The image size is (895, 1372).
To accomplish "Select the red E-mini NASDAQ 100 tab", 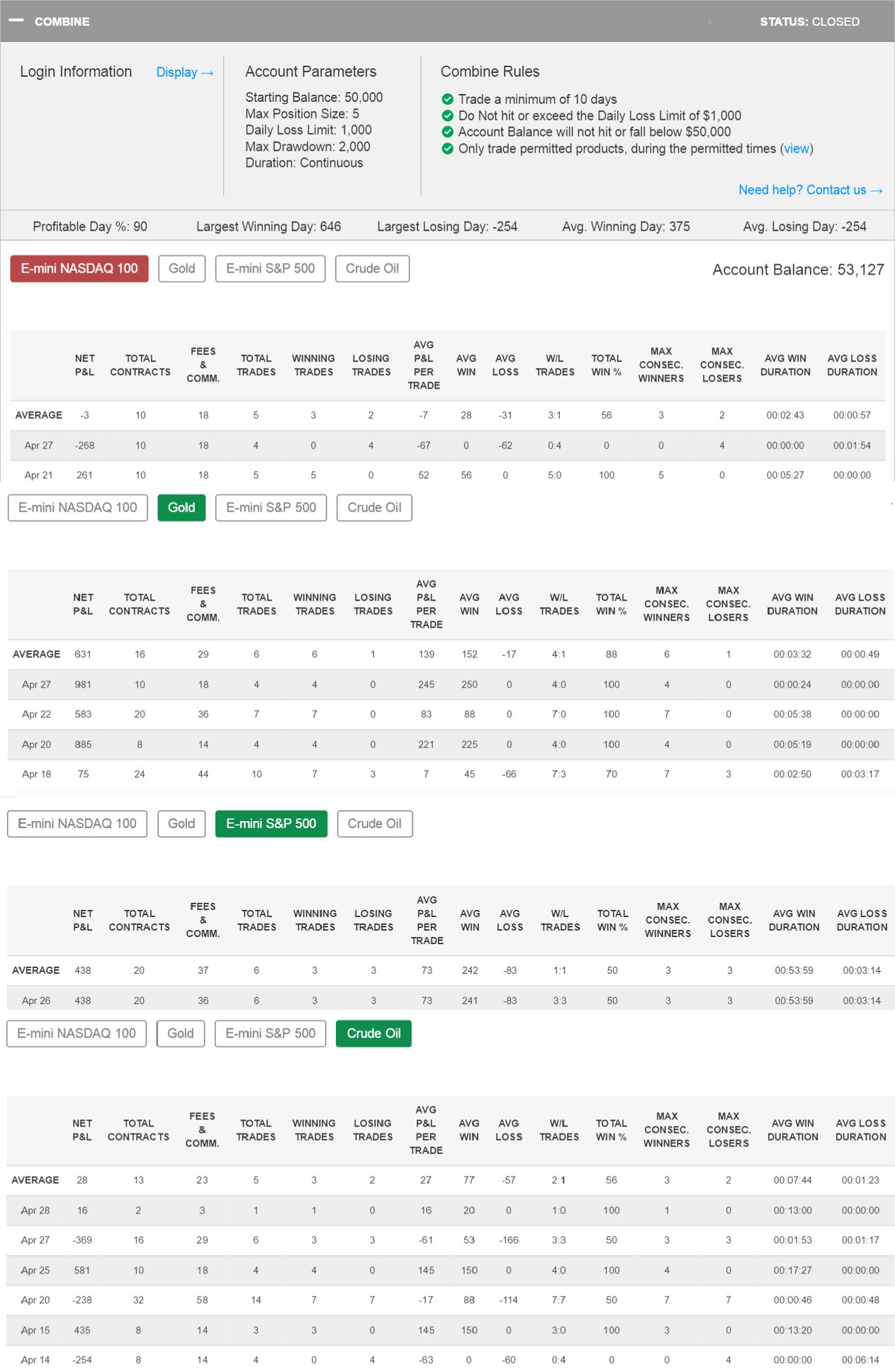I will click(x=79, y=268).
